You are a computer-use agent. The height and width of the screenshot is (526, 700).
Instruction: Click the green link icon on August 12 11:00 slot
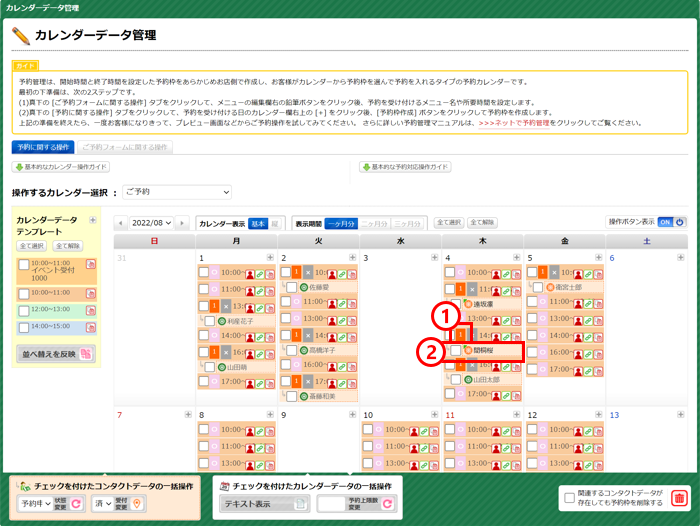[x=588, y=448]
